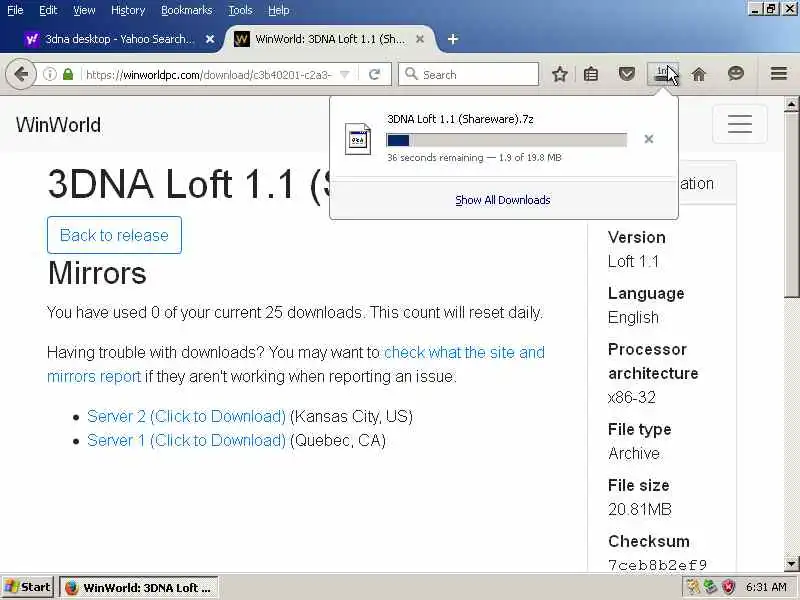Bookmark this page with star icon
This screenshot has height=600, width=800.
pyautogui.click(x=560, y=74)
